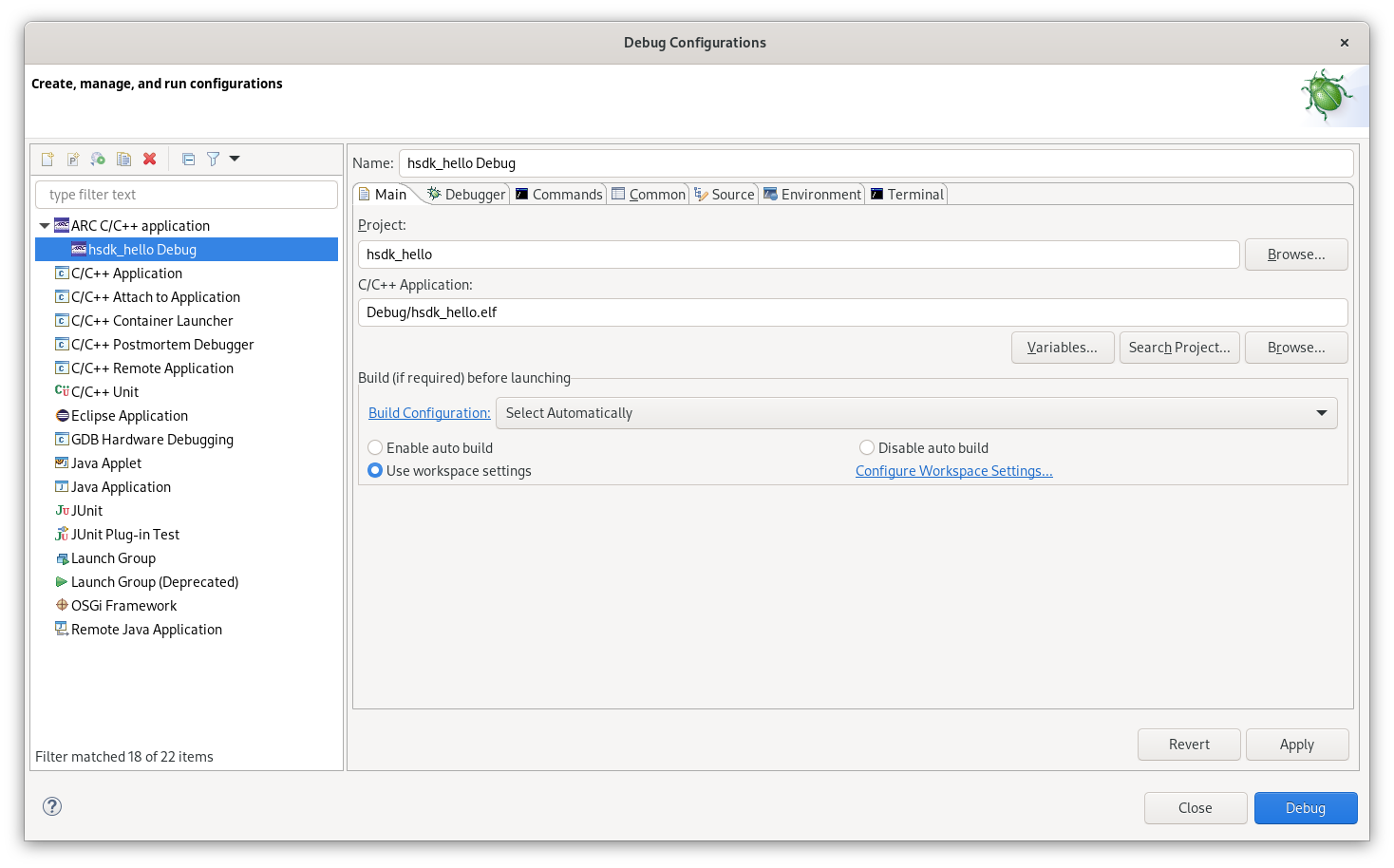
Task: Create a new launch configuration prototype
Action: (72, 159)
